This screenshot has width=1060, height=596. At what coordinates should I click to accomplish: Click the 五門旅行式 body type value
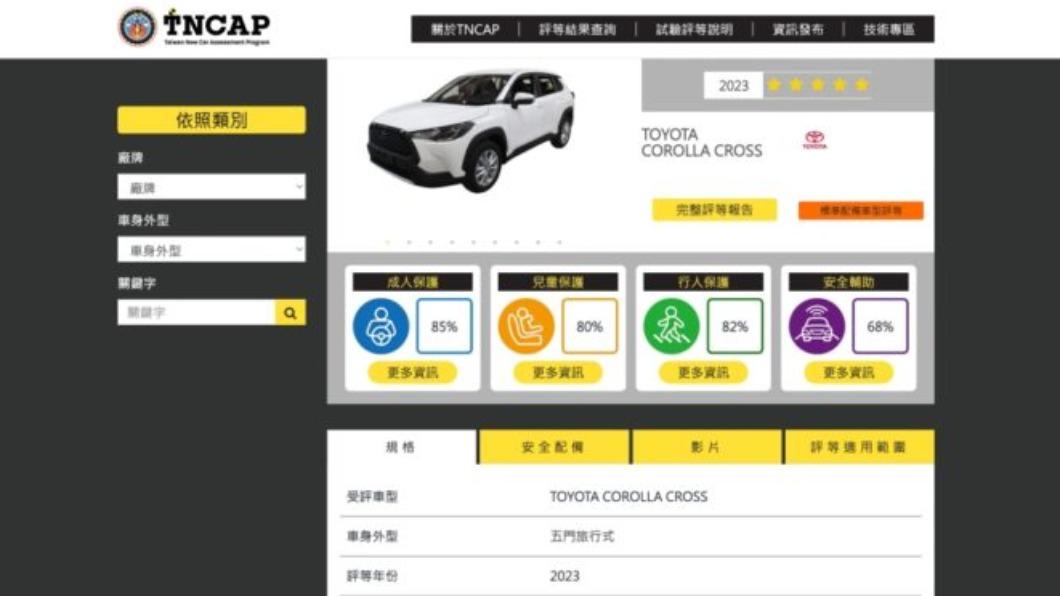click(x=582, y=537)
